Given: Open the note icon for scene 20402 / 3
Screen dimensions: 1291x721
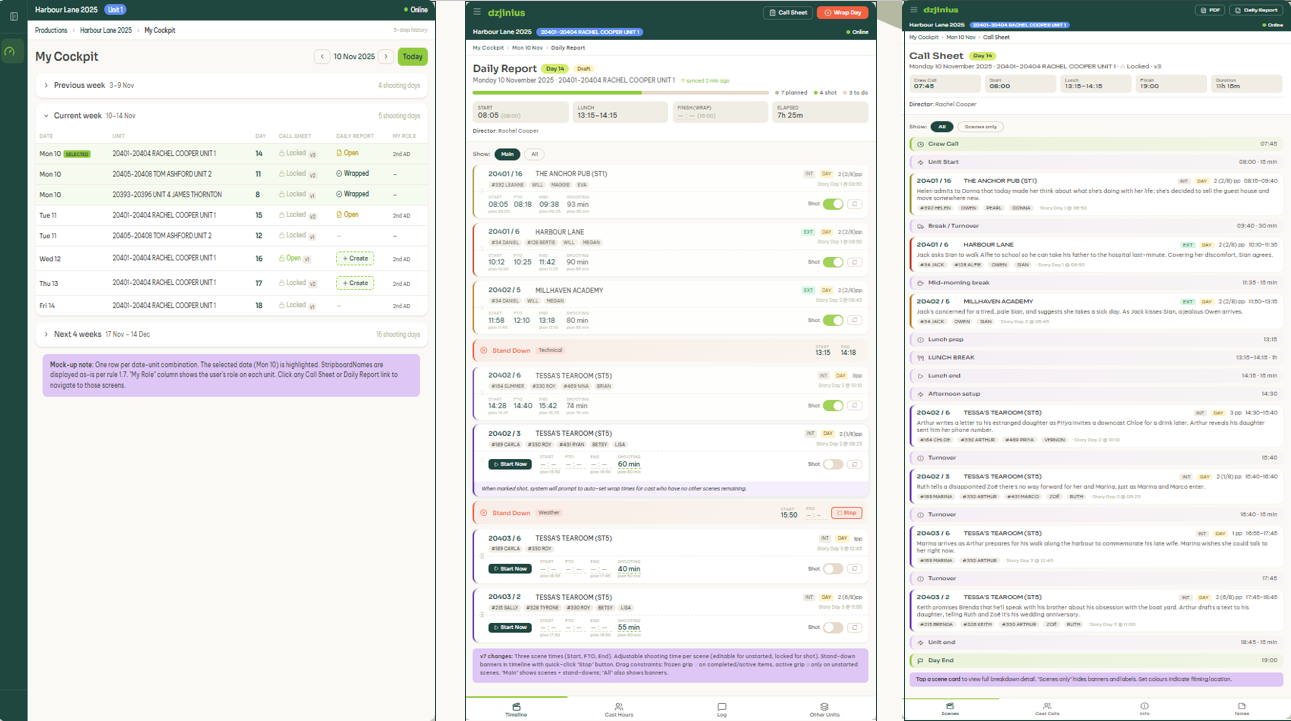Looking at the screenshot, I should click(x=854, y=464).
